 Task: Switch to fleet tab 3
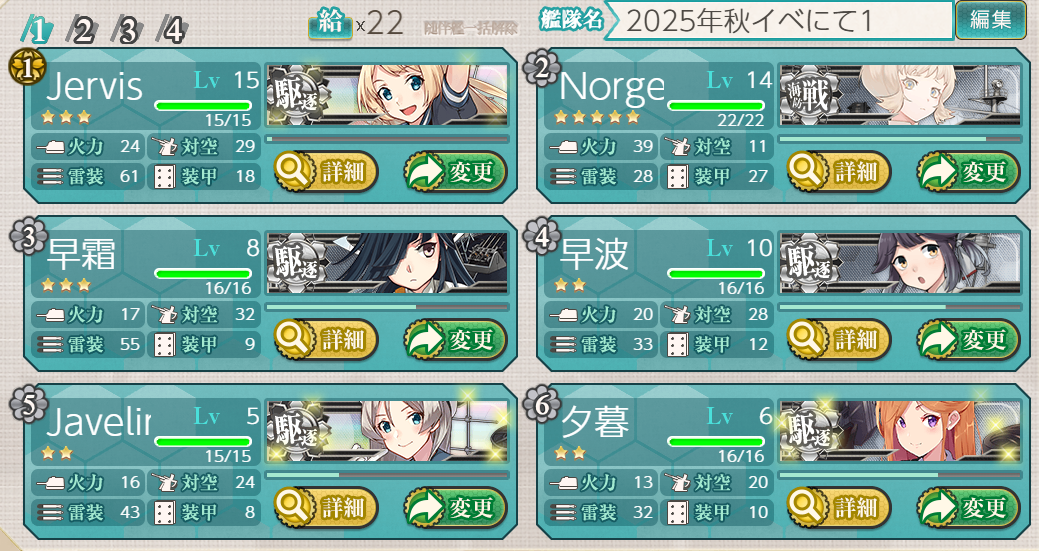pyautogui.click(x=127, y=30)
